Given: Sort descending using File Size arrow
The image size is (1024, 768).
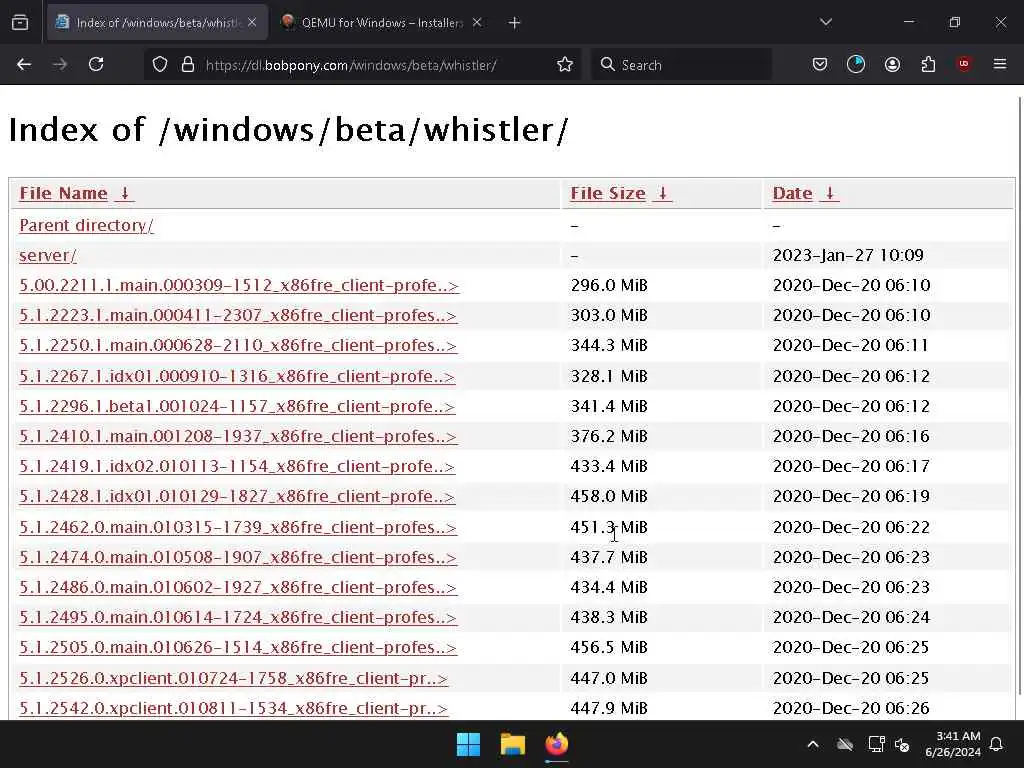Looking at the screenshot, I should [x=663, y=193].
